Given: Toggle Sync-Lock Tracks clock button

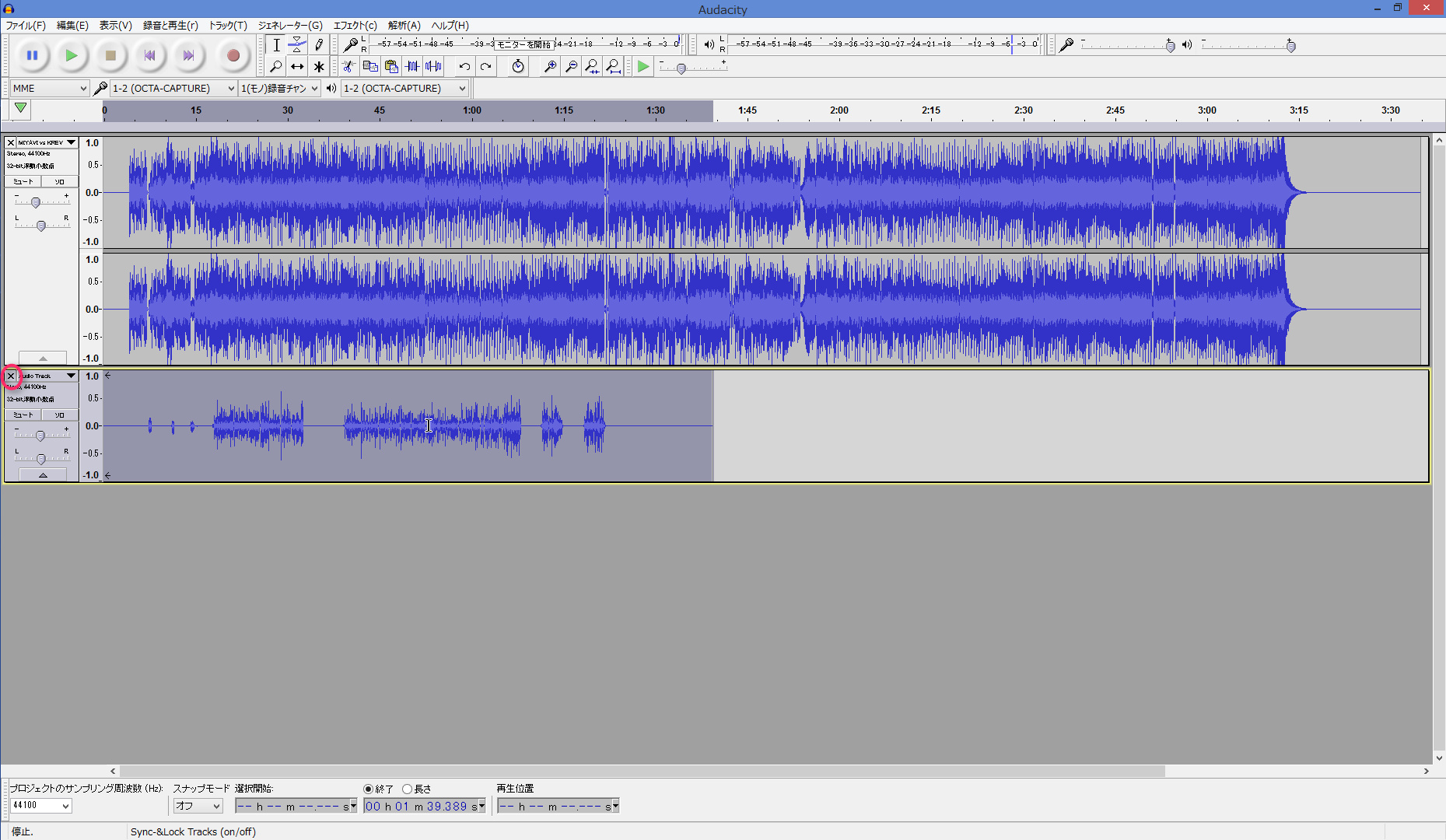Looking at the screenshot, I should [518, 67].
